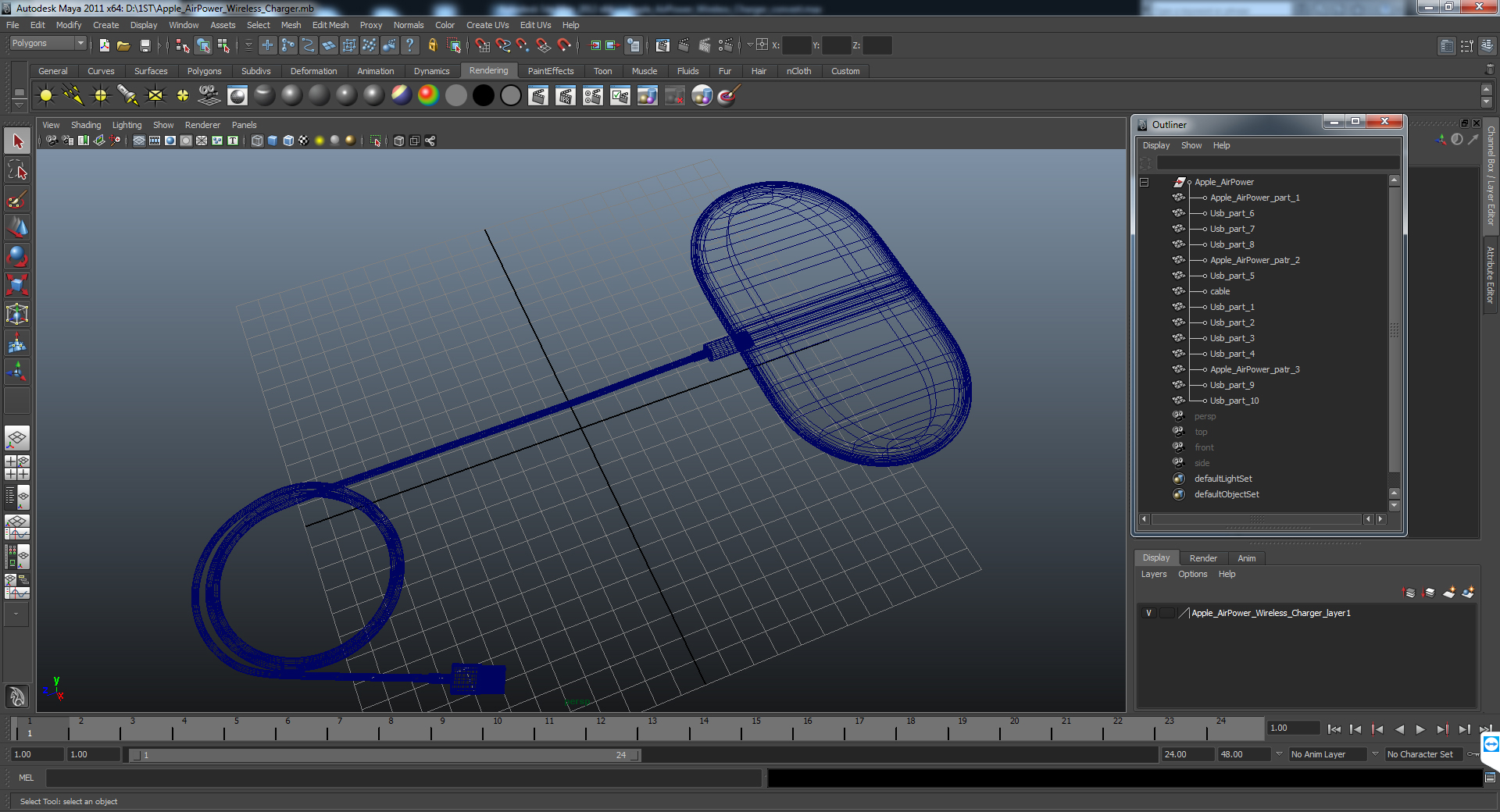Open the Anim tab in layer editor
The image size is (1500, 812).
pos(1247,558)
